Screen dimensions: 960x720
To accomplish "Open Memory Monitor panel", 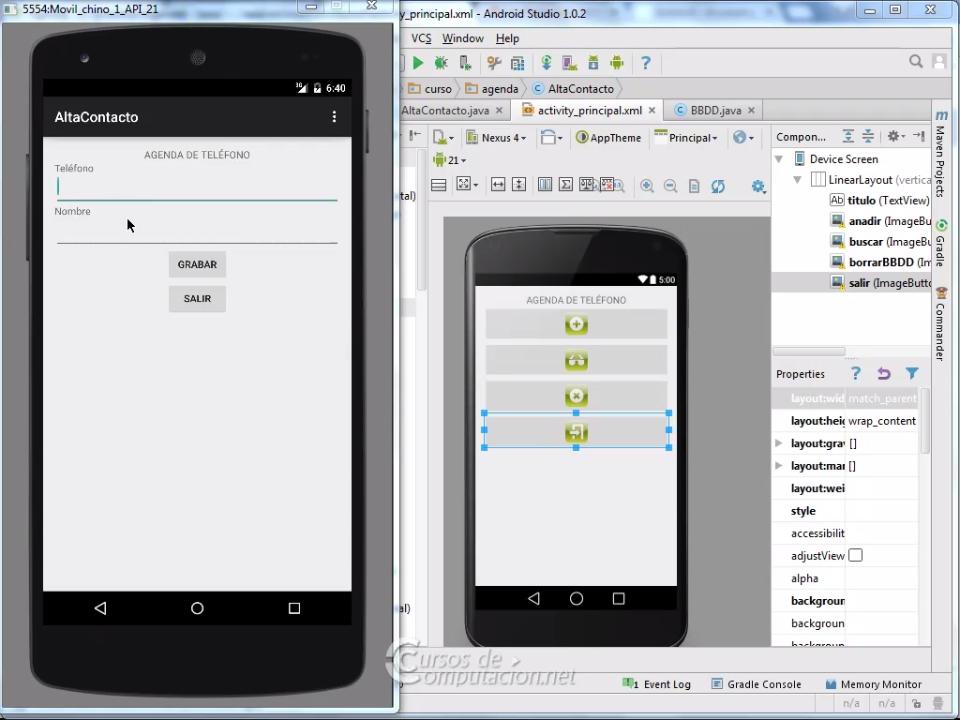I will 874,684.
